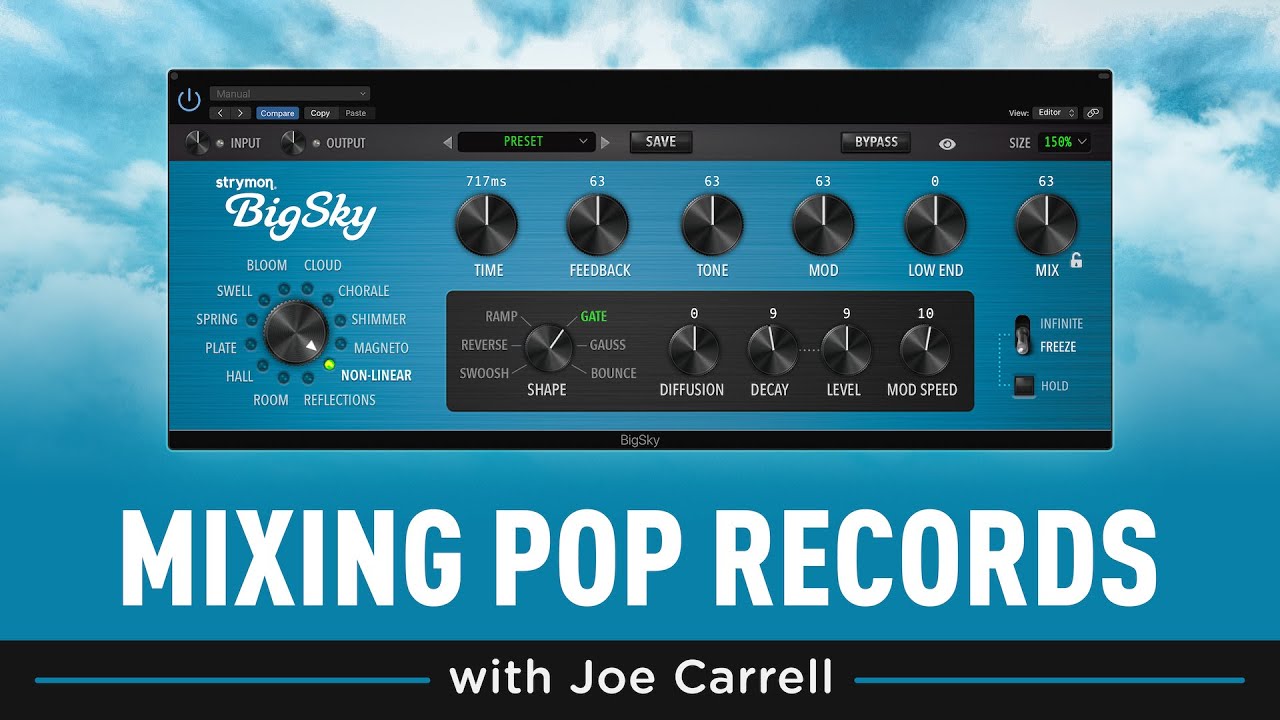Select the HALL reverb type
This screenshot has width=1280, height=720.
pos(240,377)
